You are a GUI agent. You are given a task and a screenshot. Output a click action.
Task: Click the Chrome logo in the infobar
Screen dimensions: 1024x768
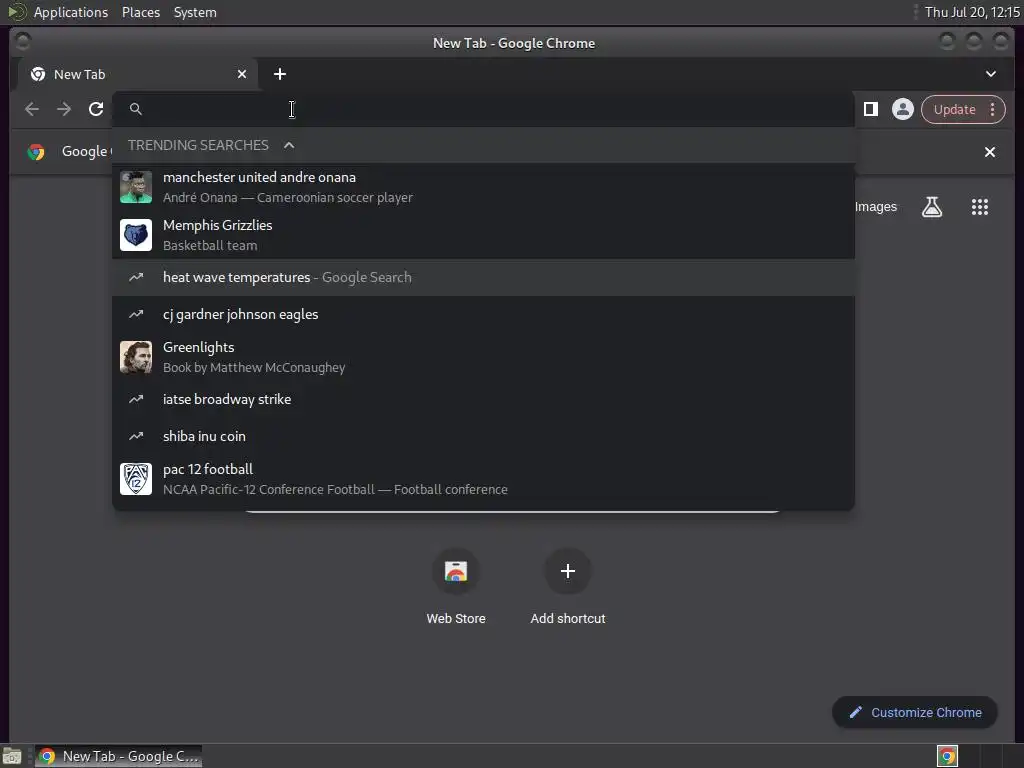pyautogui.click(x=36, y=152)
